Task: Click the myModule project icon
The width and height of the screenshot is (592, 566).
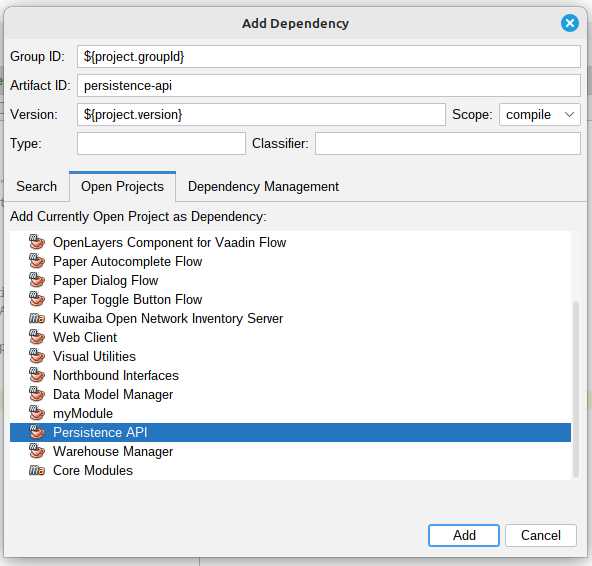Action: point(37,413)
